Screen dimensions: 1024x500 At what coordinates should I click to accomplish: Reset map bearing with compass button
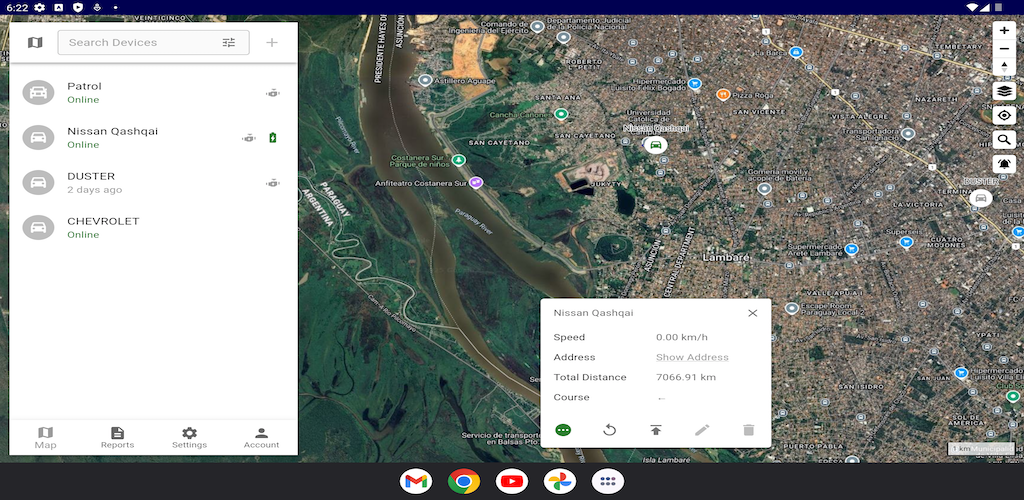point(1004,67)
